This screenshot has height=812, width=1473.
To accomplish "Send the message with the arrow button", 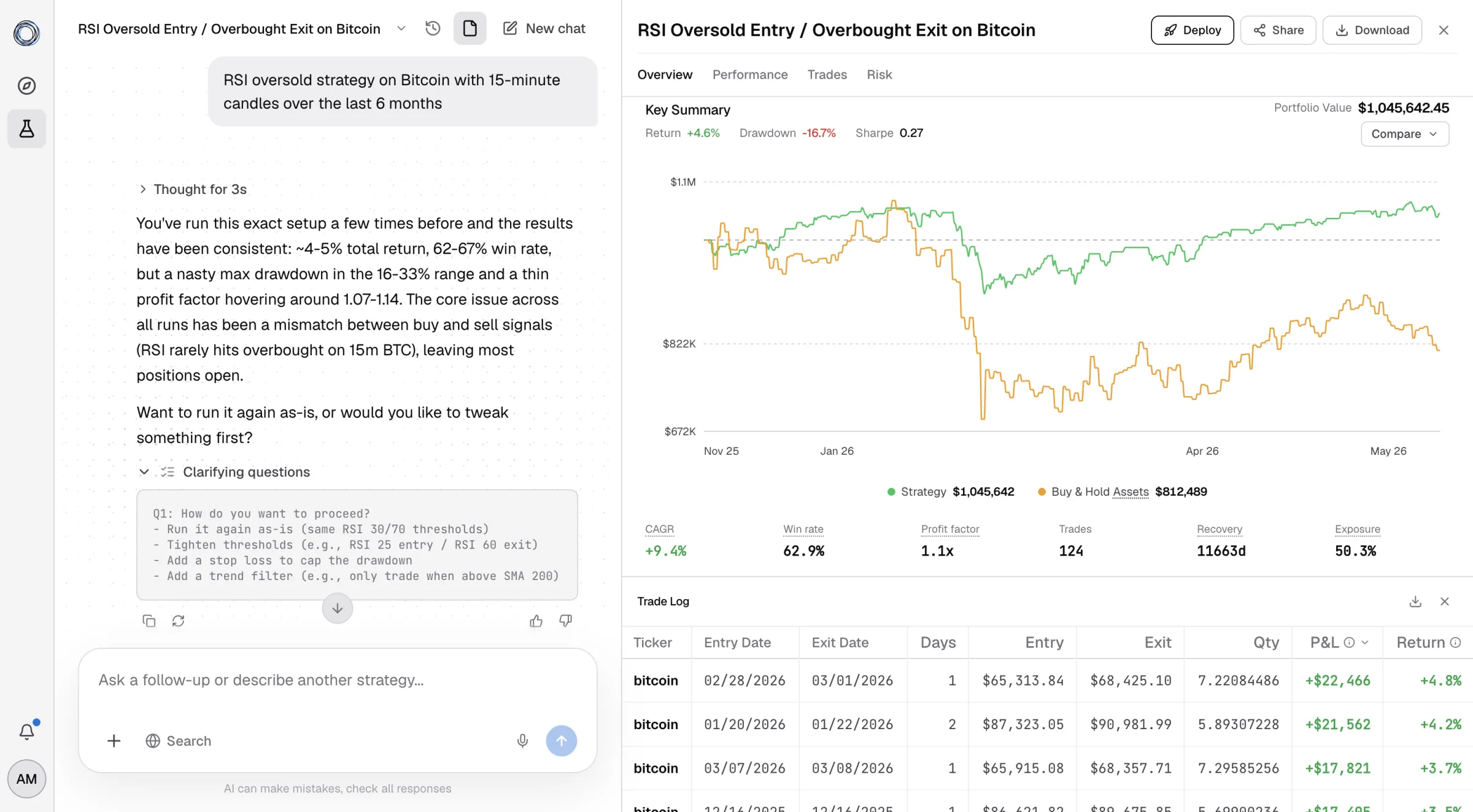I will tap(561, 741).
